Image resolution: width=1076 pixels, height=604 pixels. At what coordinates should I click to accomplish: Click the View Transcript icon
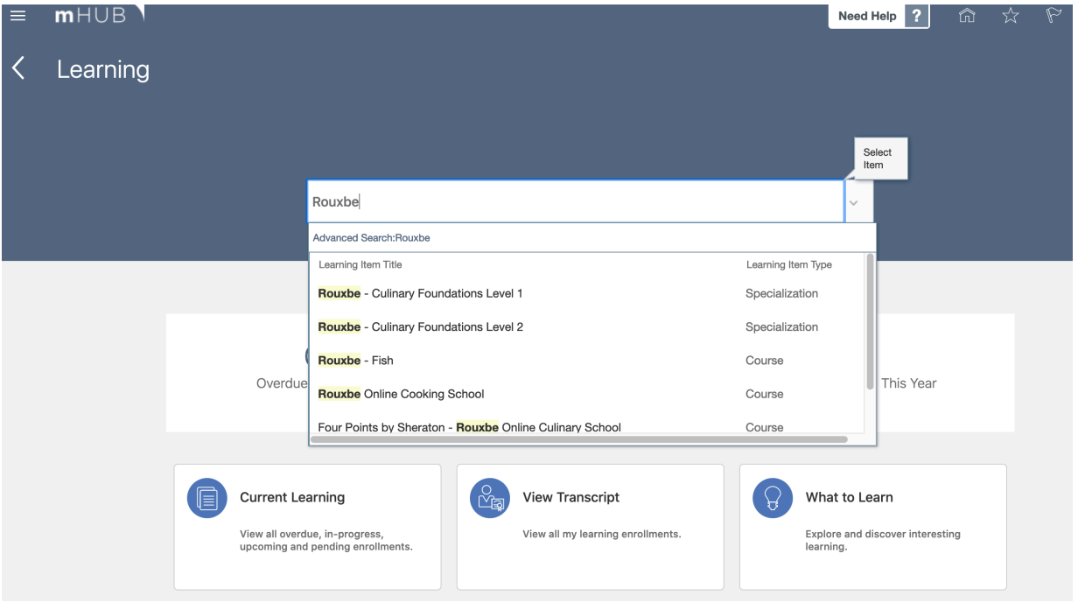(490, 498)
